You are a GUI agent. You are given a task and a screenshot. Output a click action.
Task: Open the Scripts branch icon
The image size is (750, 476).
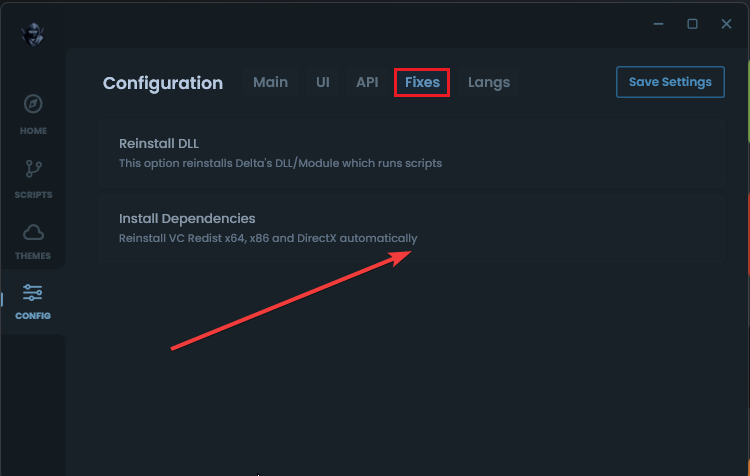[x=33, y=169]
